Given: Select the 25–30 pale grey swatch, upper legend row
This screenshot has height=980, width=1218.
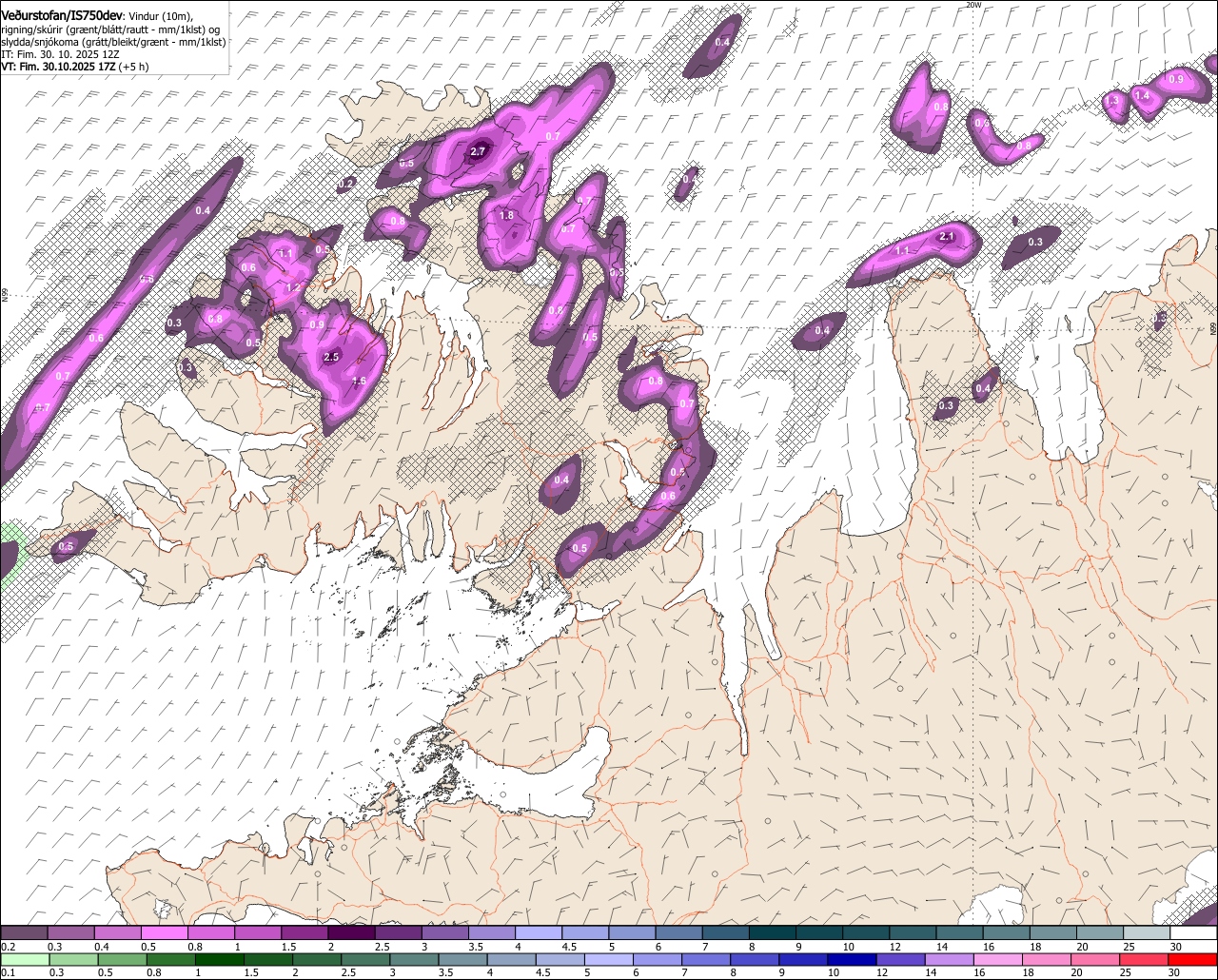Looking at the screenshot, I should tap(1147, 932).
